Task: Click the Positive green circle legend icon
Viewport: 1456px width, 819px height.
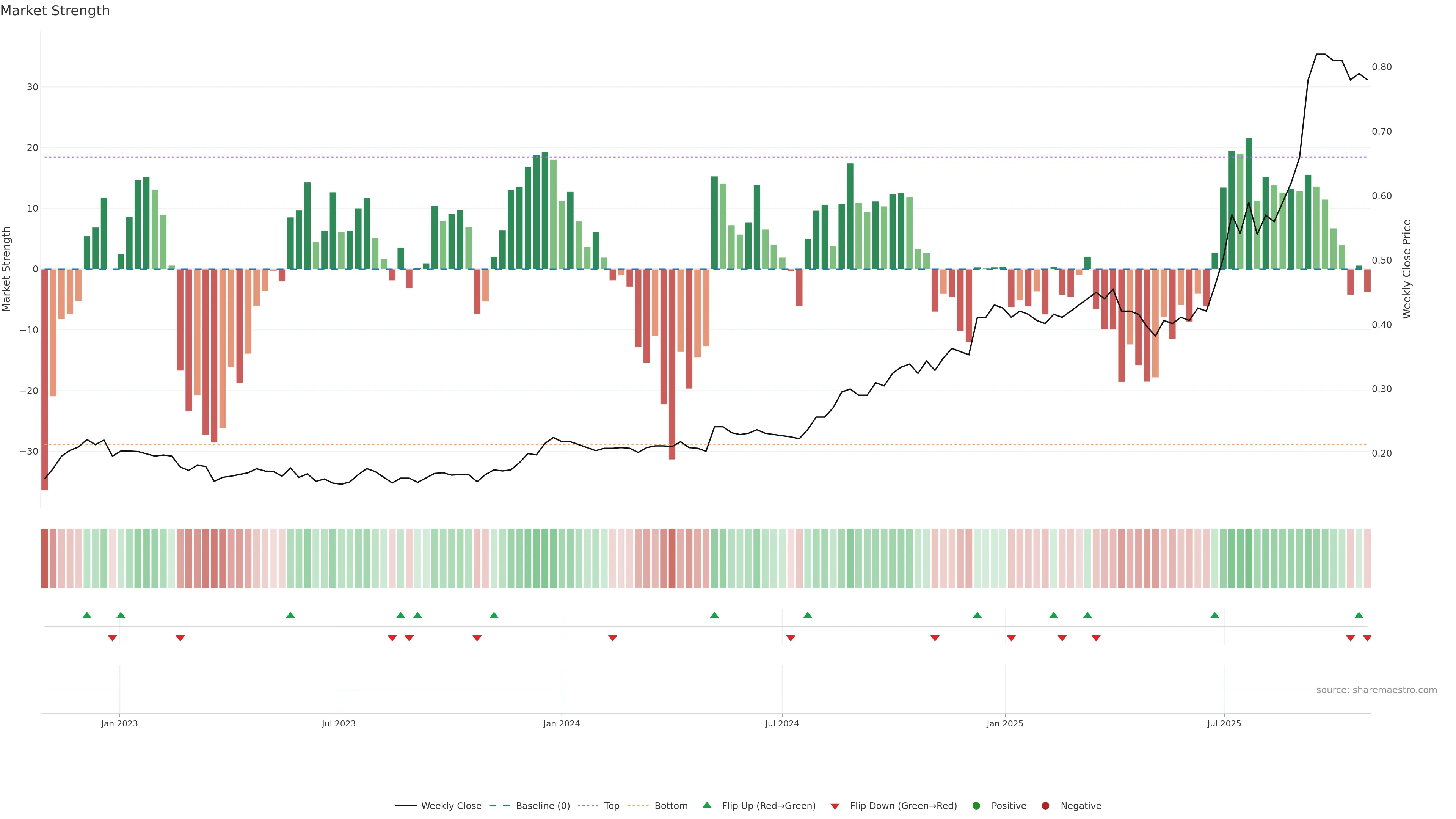Action: (976, 805)
